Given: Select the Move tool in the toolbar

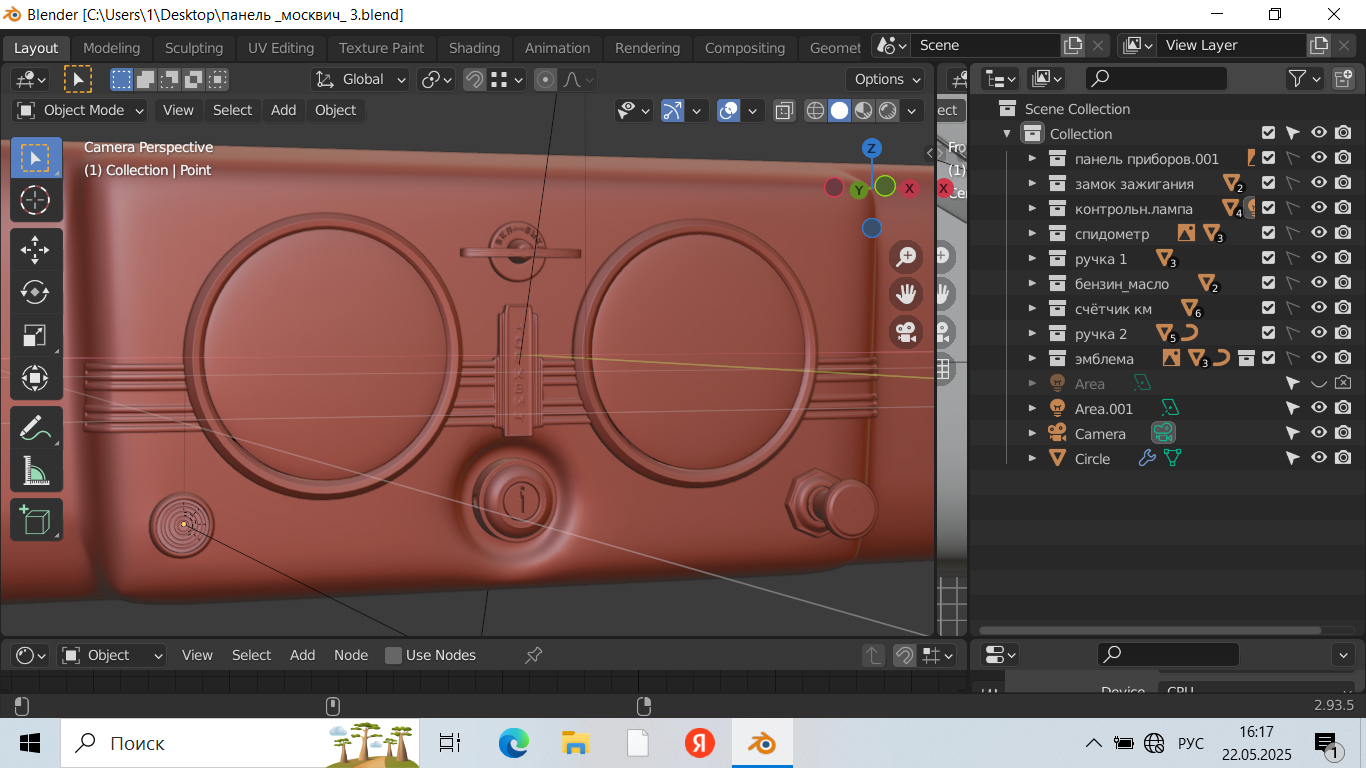Looking at the screenshot, I should (x=35, y=249).
